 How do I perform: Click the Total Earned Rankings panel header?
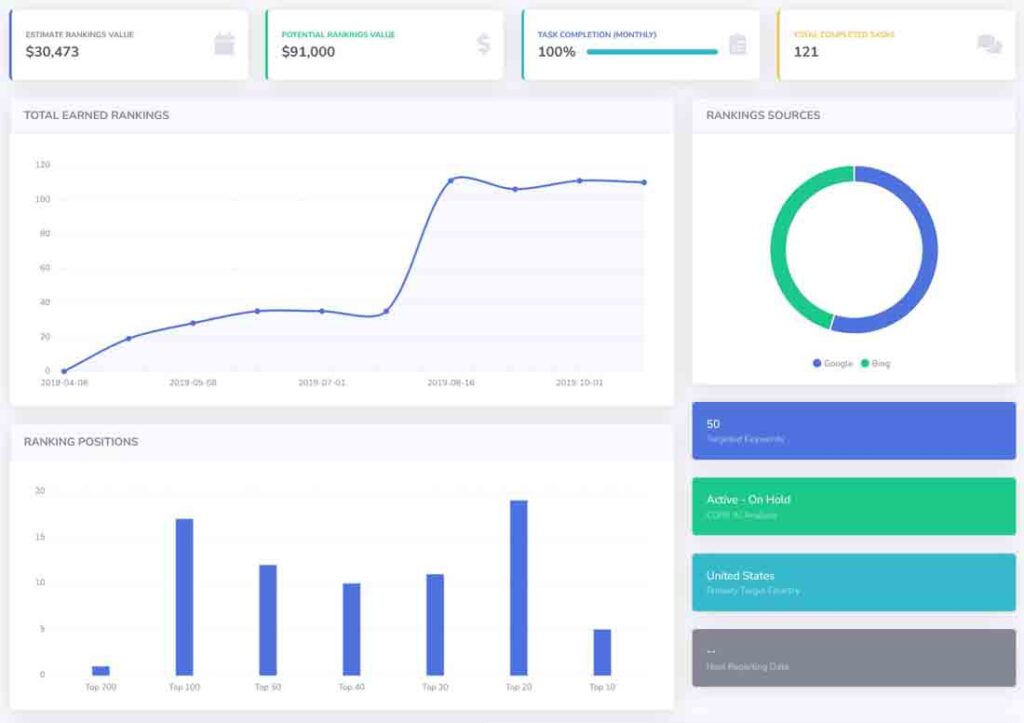[97, 115]
